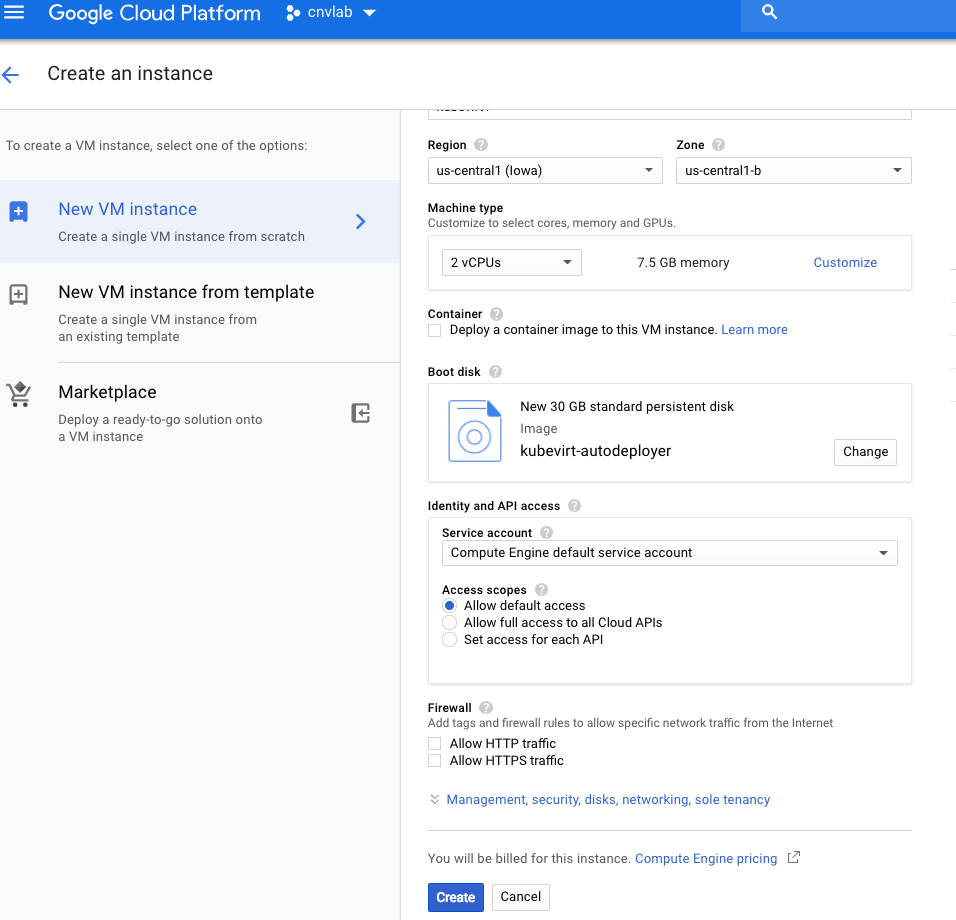Click the Create button
This screenshot has height=920, width=956.
pyautogui.click(x=455, y=897)
